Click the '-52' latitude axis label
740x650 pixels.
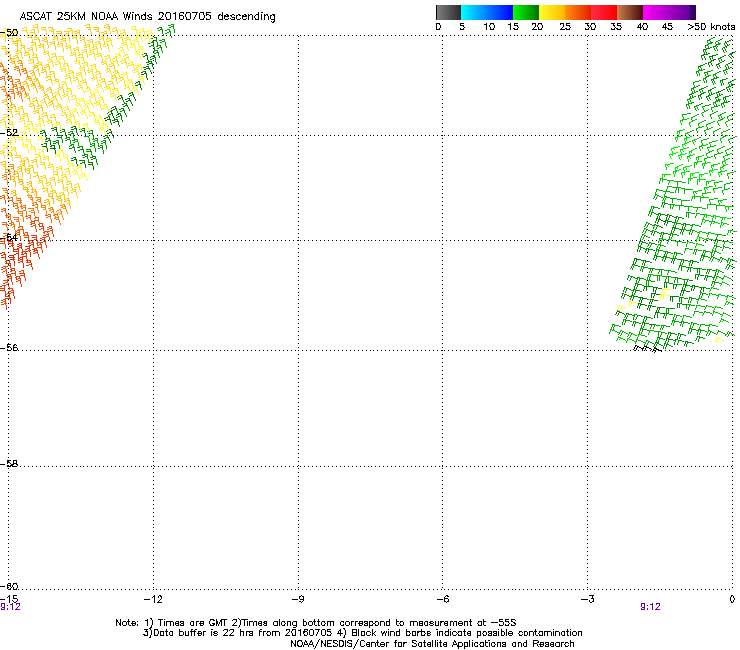tap(9, 133)
